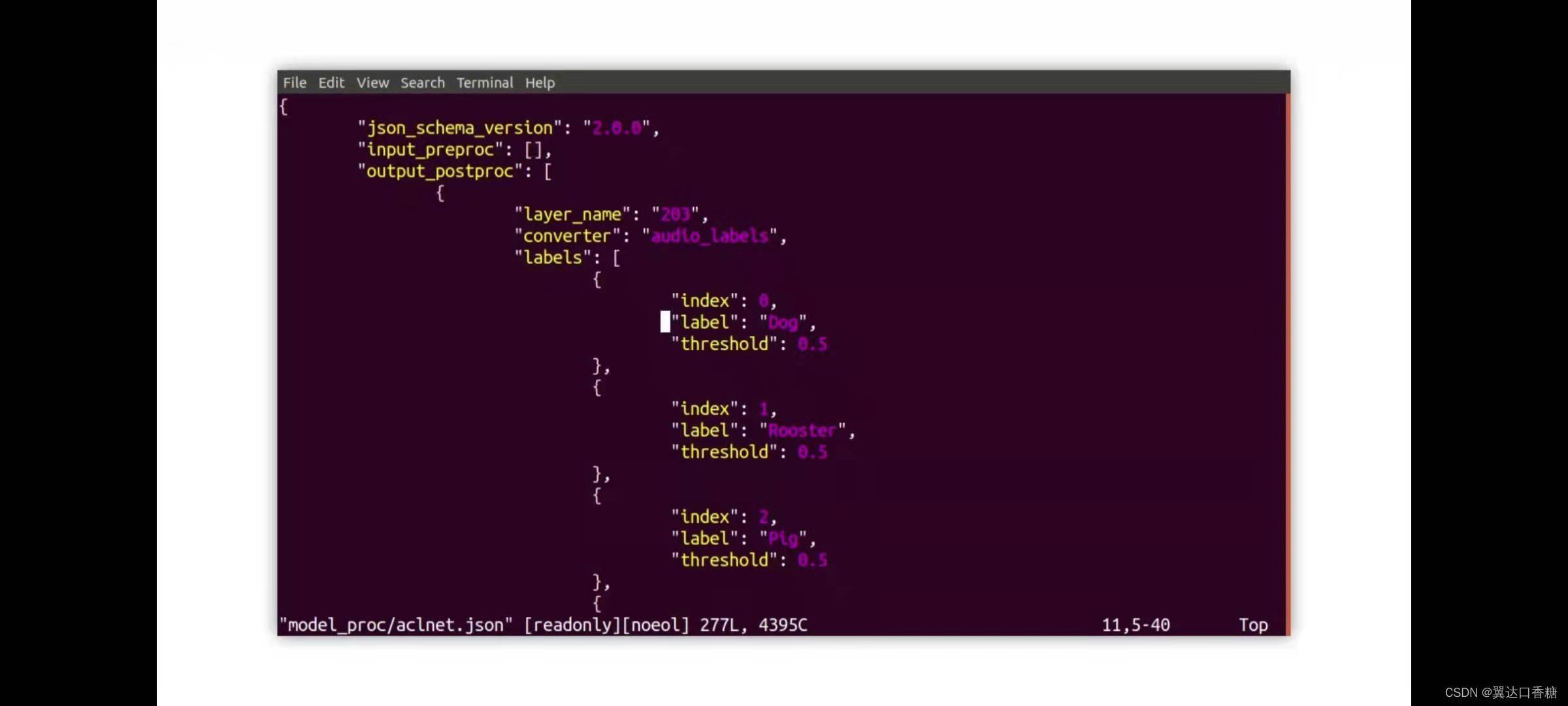Image resolution: width=1568 pixels, height=706 pixels.
Task: Click the "Rooster" label value
Action: click(802, 431)
